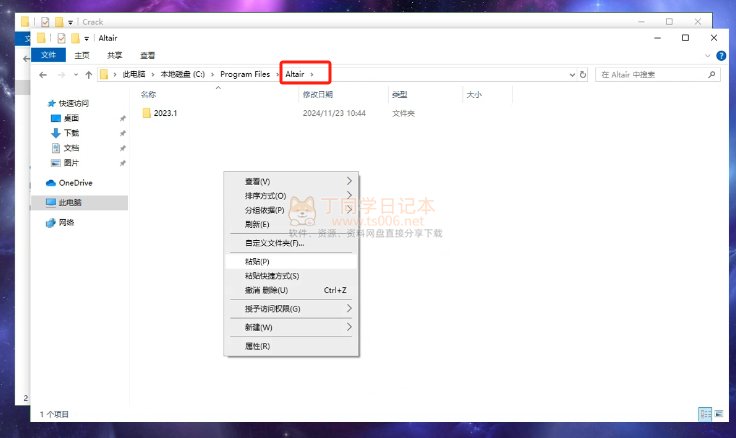Go up one folder level arrow
736x438 pixels.
(89, 75)
